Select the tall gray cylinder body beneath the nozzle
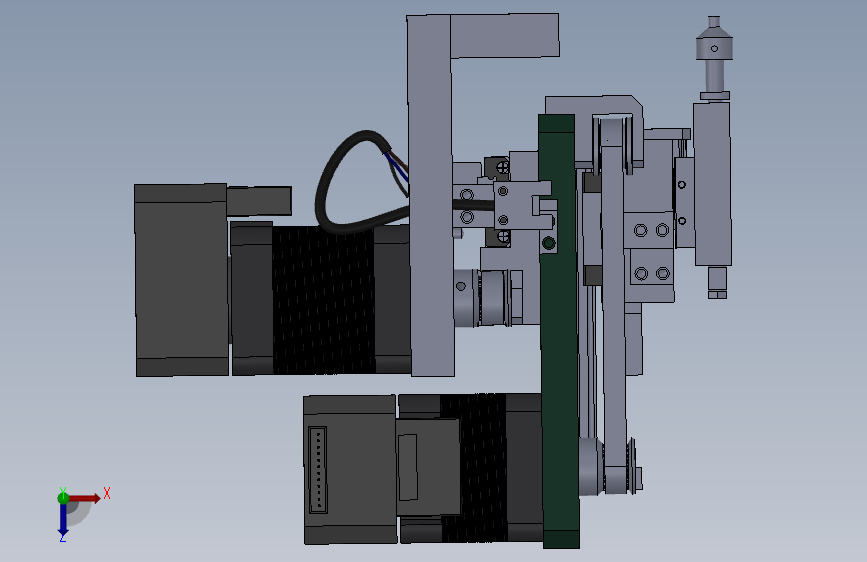 tap(712, 184)
